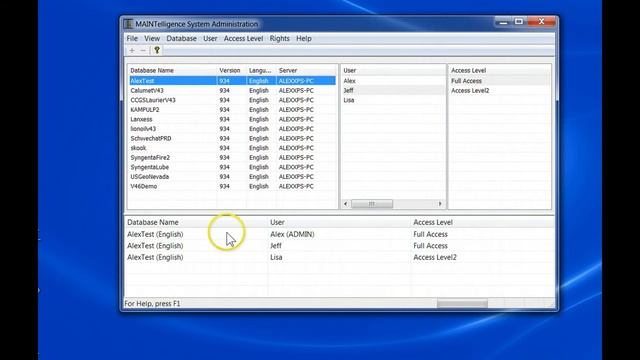
Task: Select the Jeff row in rights grid
Action: coord(339,246)
